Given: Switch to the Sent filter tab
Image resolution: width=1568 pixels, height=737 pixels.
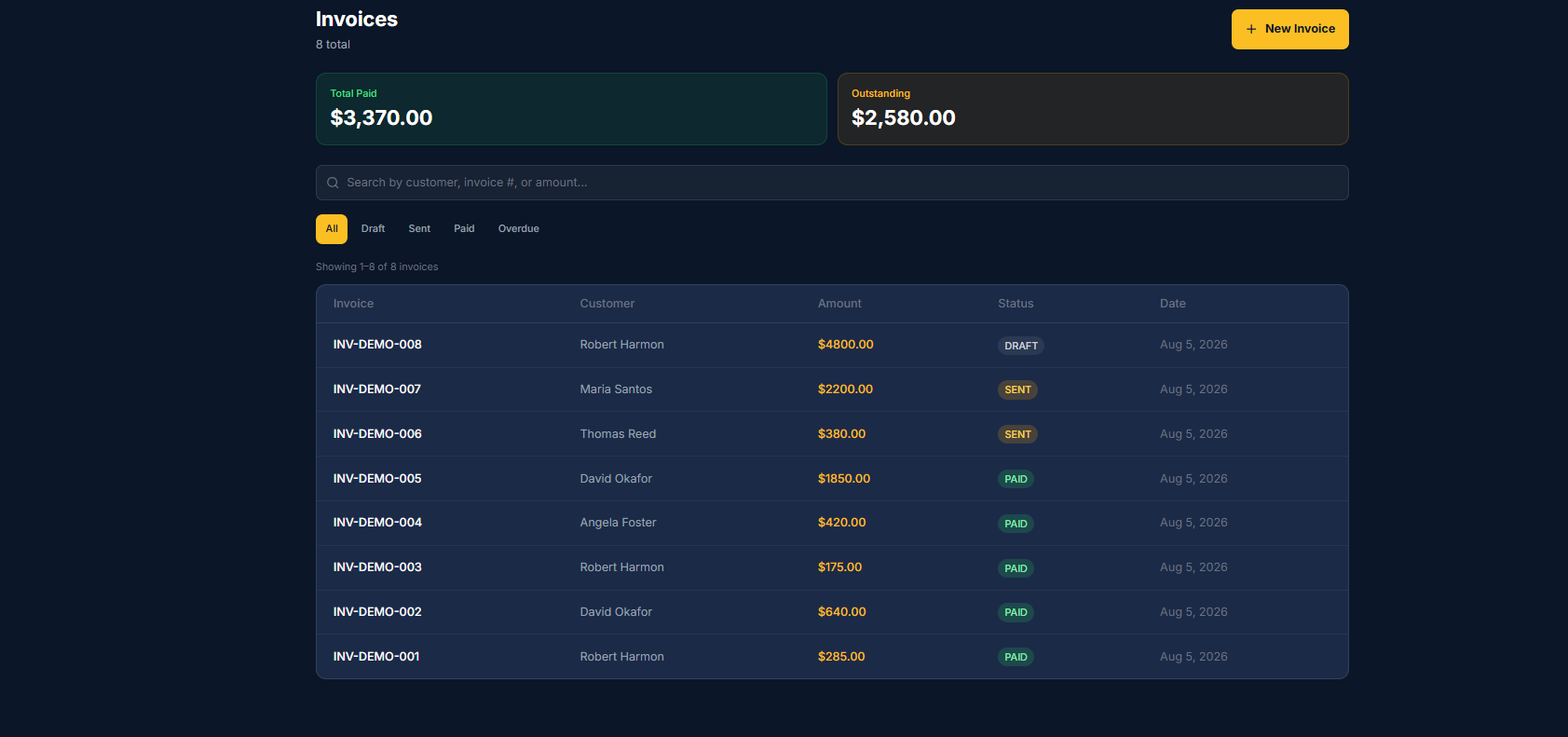Looking at the screenshot, I should [419, 229].
